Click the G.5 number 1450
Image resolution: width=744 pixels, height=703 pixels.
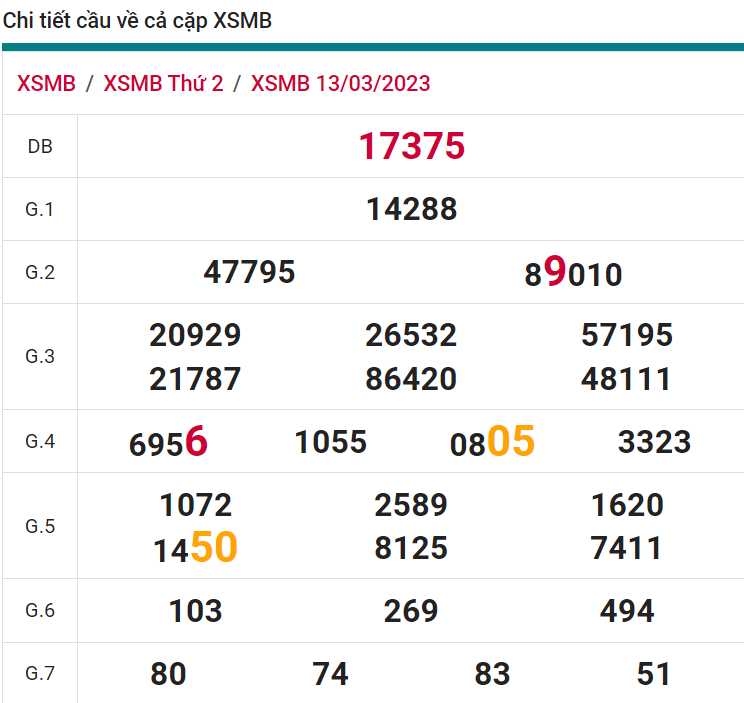[195, 549]
